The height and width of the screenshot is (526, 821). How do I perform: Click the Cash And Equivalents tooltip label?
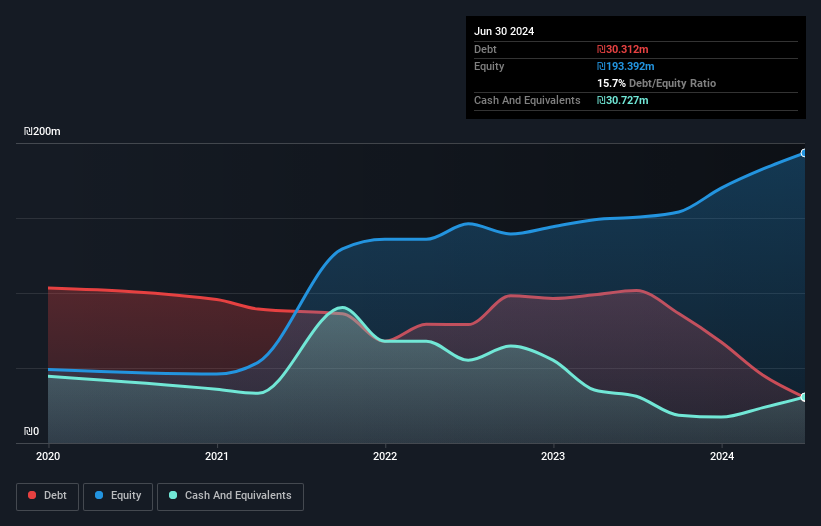tap(527, 100)
